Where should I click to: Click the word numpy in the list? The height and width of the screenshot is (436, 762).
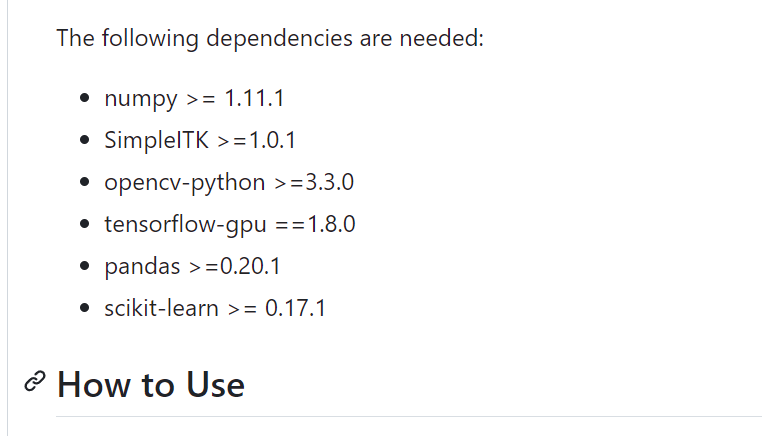point(141,99)
